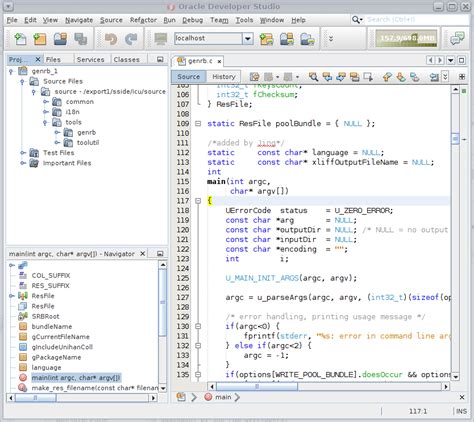
Task: Open the Navigate menu
Action: tap(79, 20)
